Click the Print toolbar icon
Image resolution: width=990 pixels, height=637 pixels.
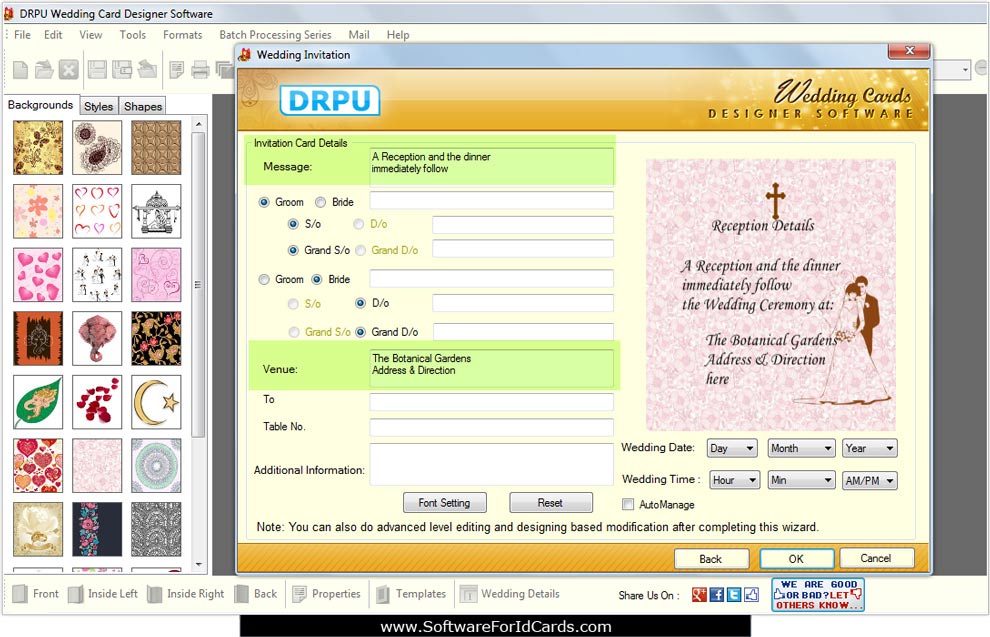200,69
